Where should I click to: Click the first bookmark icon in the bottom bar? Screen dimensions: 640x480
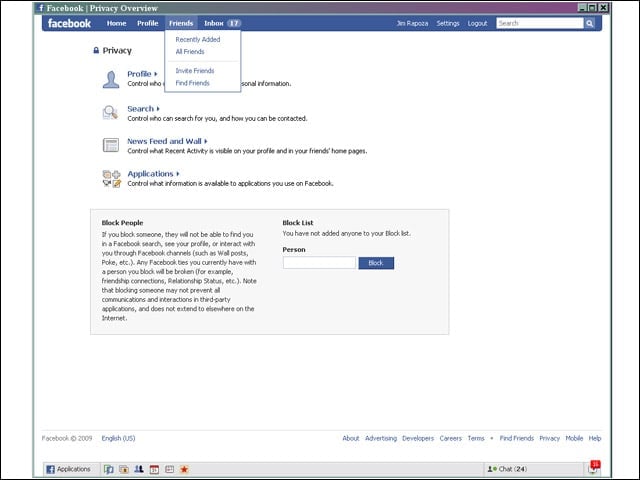[x=109, y=469]
